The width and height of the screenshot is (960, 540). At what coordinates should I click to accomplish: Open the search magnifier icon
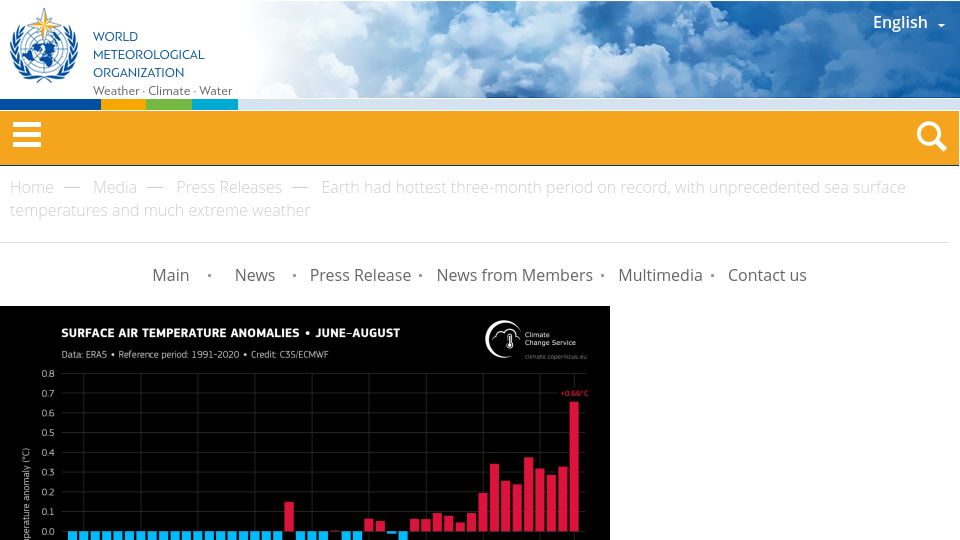(x=931, y=136)
